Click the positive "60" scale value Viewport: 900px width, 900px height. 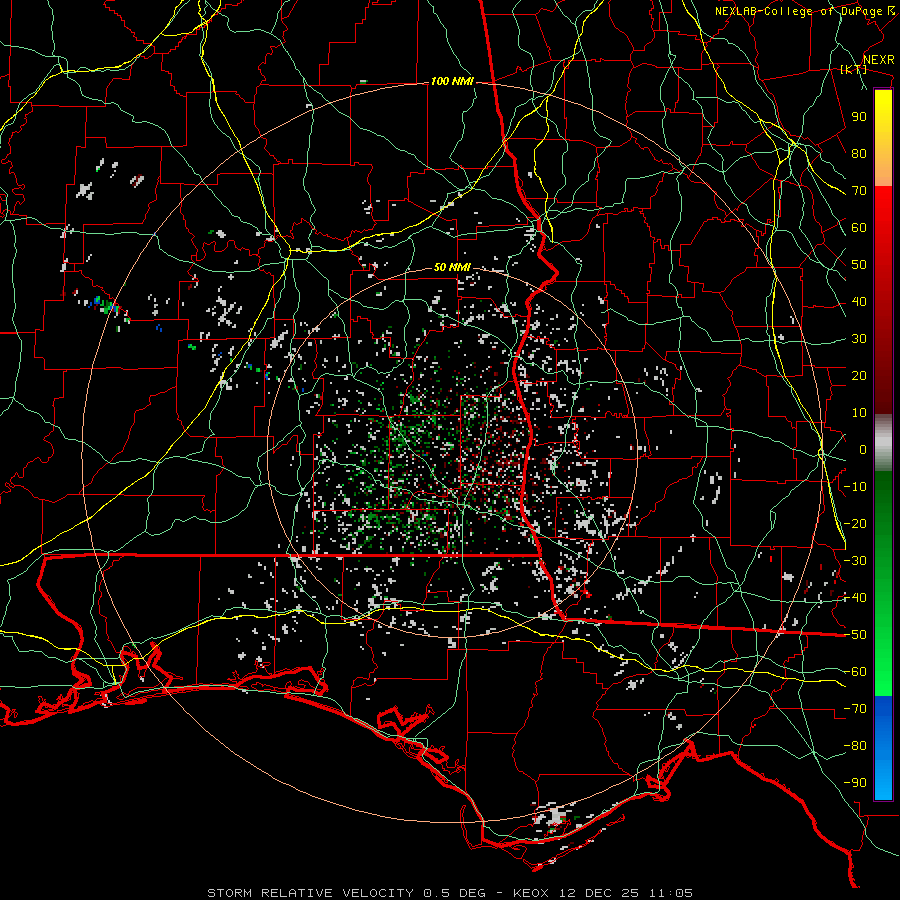tap(859, 227)
